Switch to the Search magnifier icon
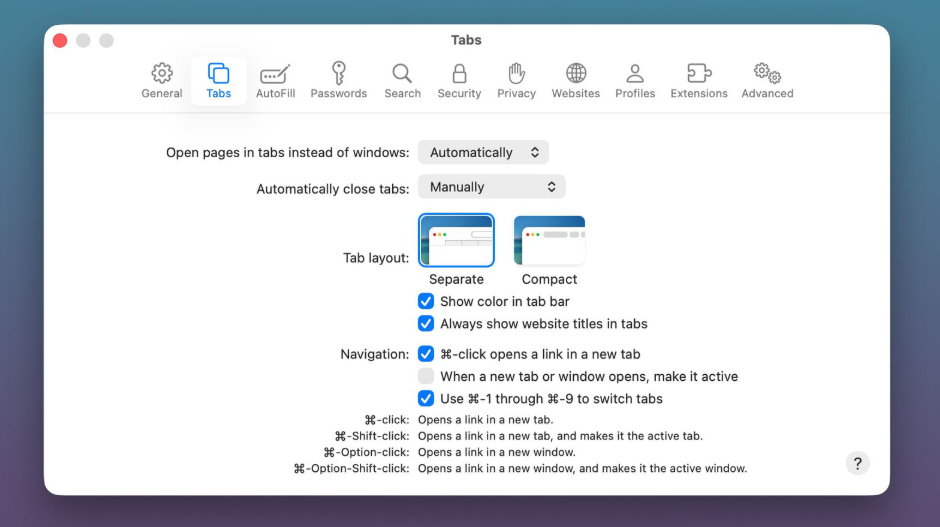Viewport: 940px width, 527px height. click(x=402, y=73)
